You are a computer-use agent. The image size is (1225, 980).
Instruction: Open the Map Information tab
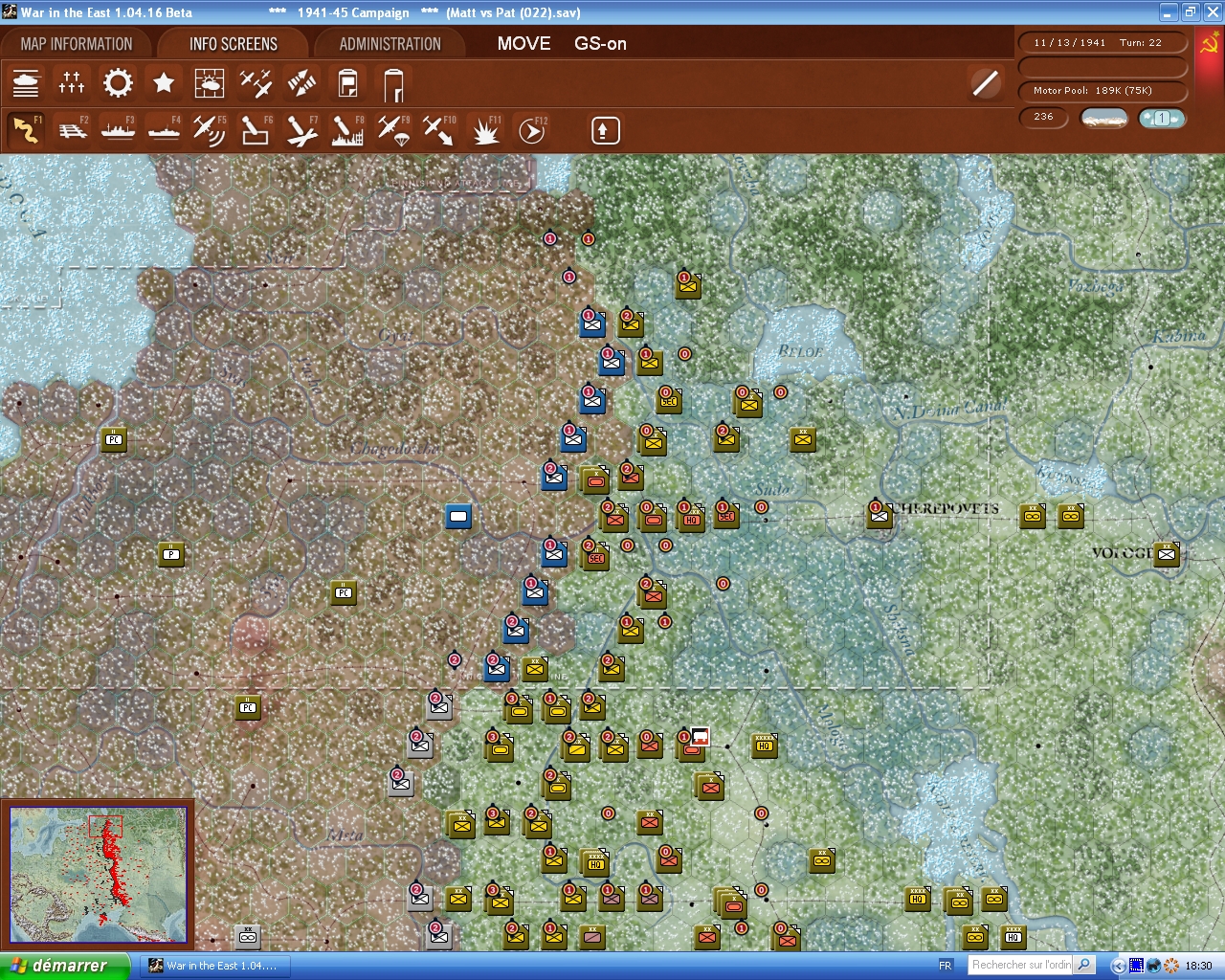77,44
